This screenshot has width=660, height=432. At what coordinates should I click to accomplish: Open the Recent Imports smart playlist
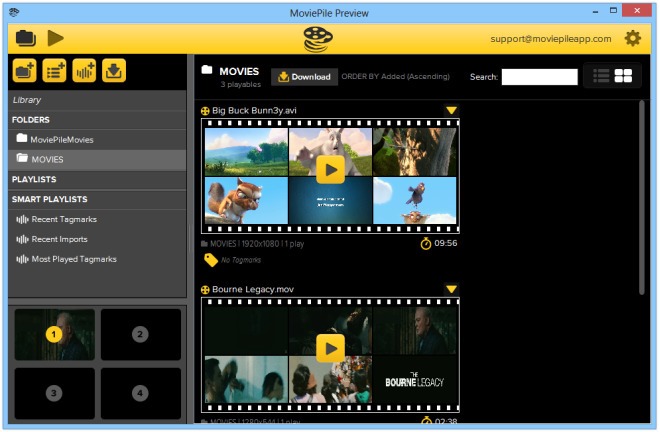coord(59,239)
